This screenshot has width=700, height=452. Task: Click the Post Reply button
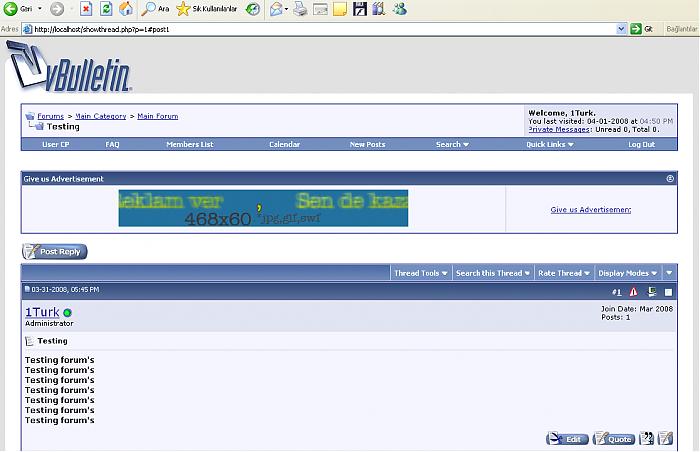click(55, 252)
